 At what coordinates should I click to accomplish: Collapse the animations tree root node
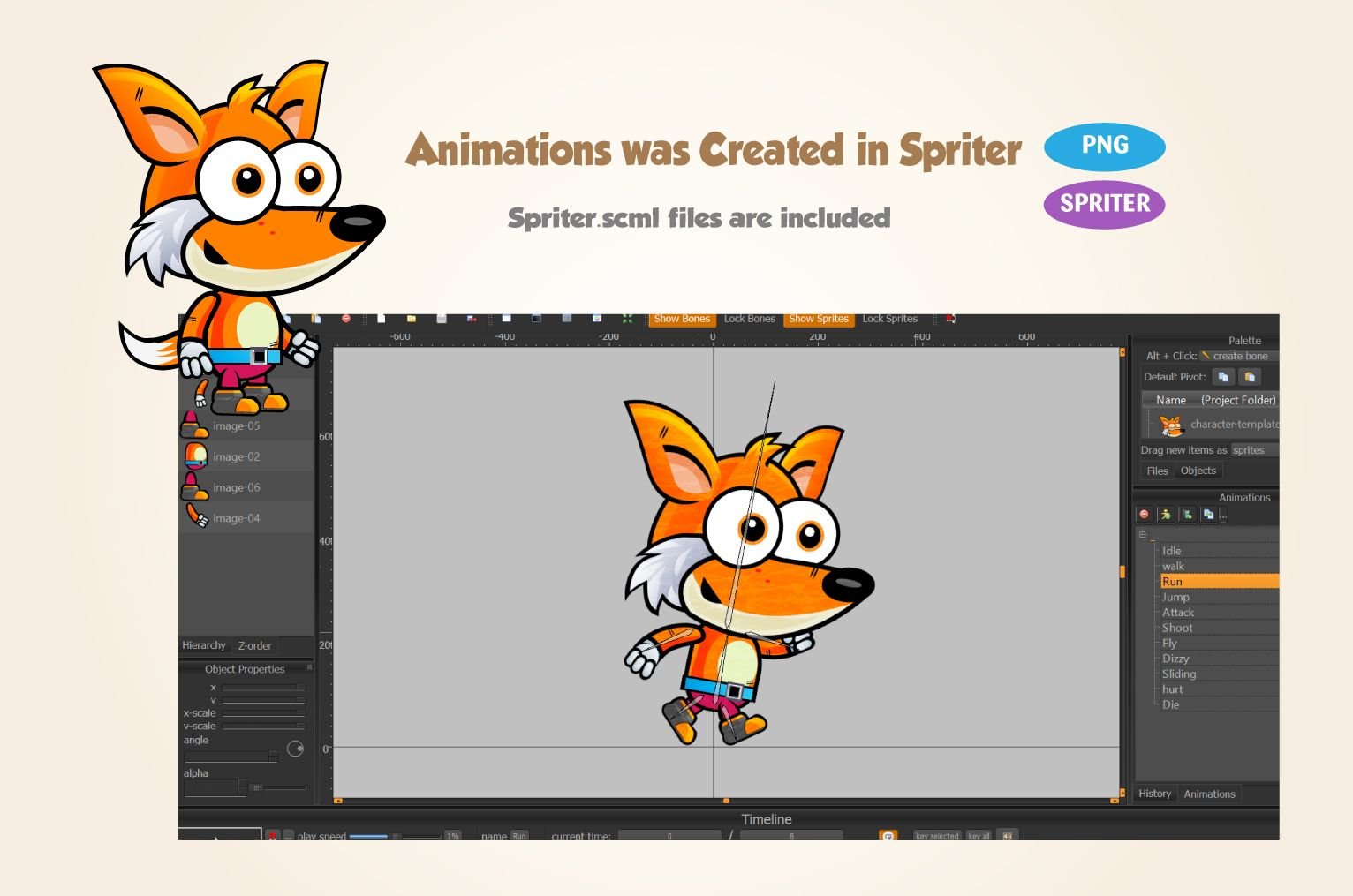pos(1142,534)
